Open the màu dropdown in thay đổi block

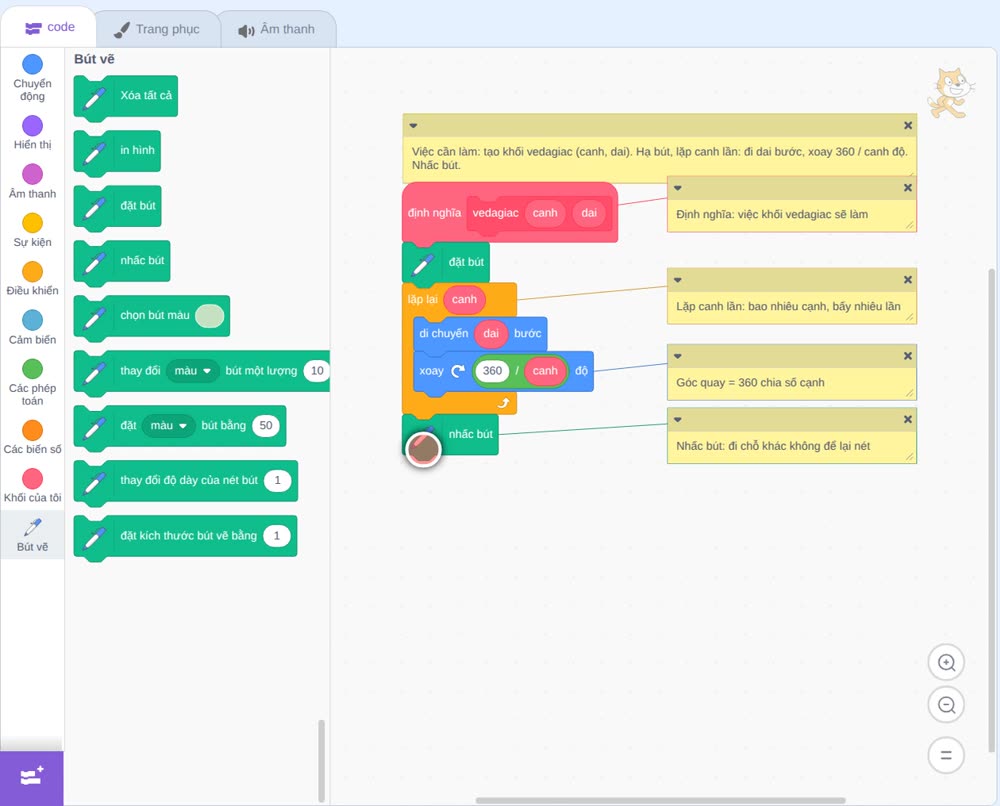click(193, 371)
